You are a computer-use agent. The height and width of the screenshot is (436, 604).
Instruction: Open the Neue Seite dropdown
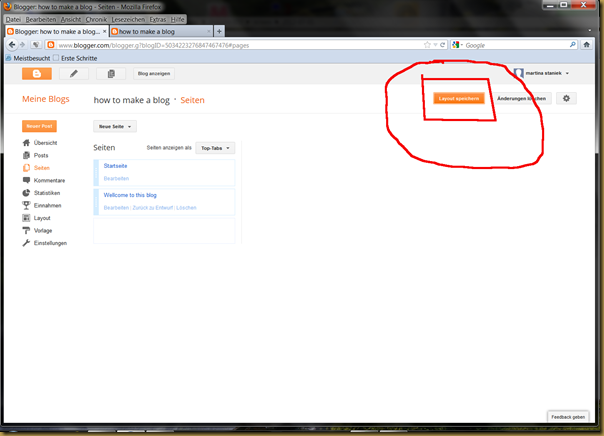(x=115, y=126)
